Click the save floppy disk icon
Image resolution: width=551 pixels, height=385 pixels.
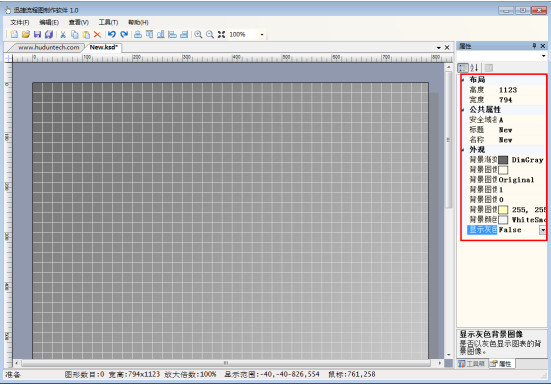(x=37, y=34)
